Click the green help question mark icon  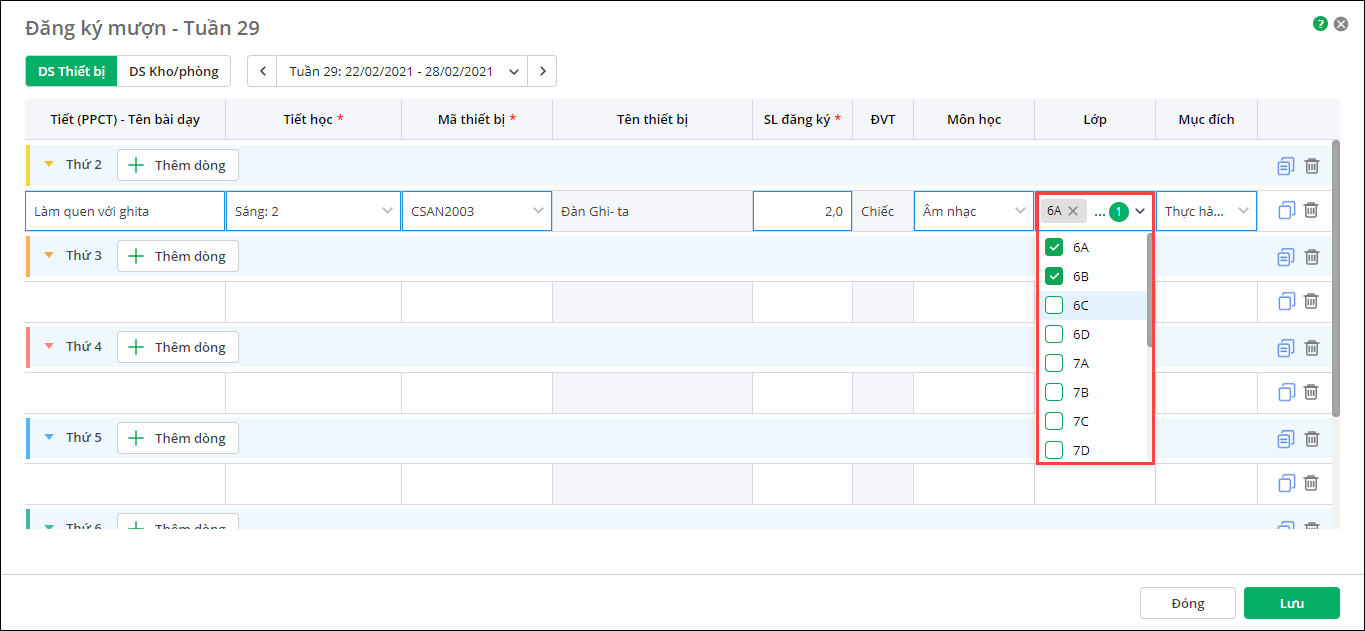point(1320,23)
